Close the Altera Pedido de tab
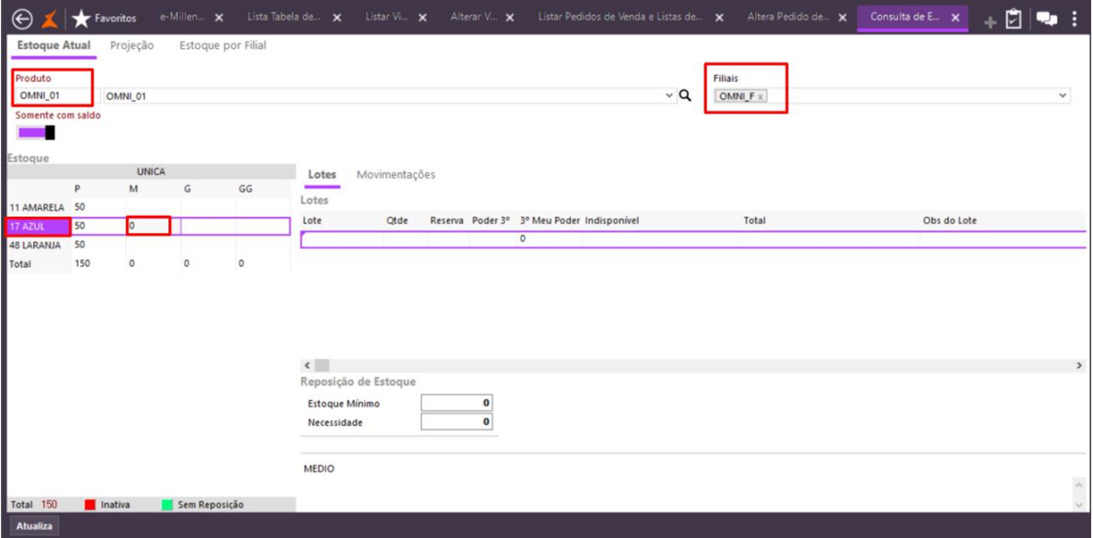The height and width of the screenshot is (538, 1093). pyautogui.click(x=842, y=18)
